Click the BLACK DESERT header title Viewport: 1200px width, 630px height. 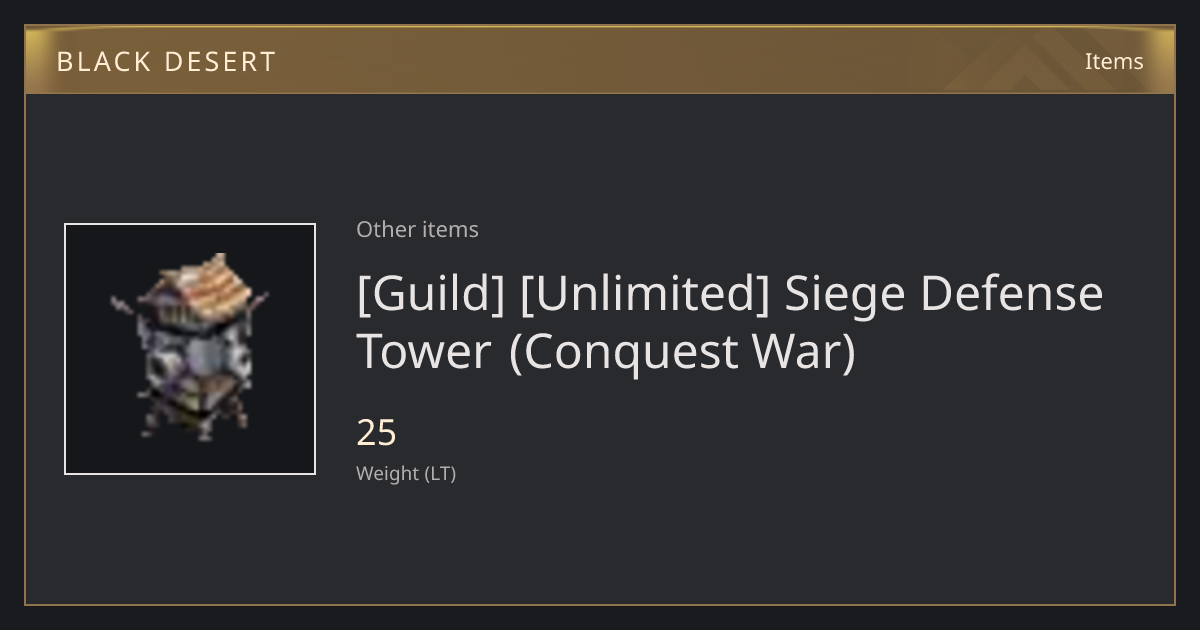pos(166,61)
